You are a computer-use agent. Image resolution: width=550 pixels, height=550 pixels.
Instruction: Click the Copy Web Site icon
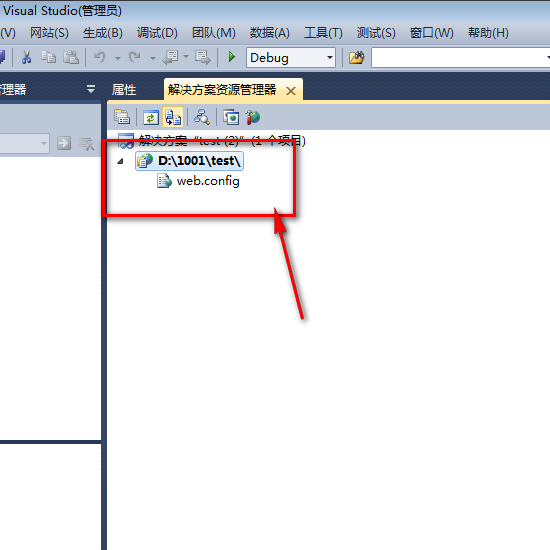point(231,118)
